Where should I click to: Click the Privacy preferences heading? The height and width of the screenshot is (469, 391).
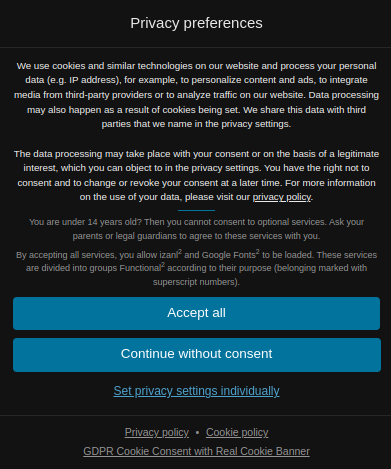[x=196, y=23]
